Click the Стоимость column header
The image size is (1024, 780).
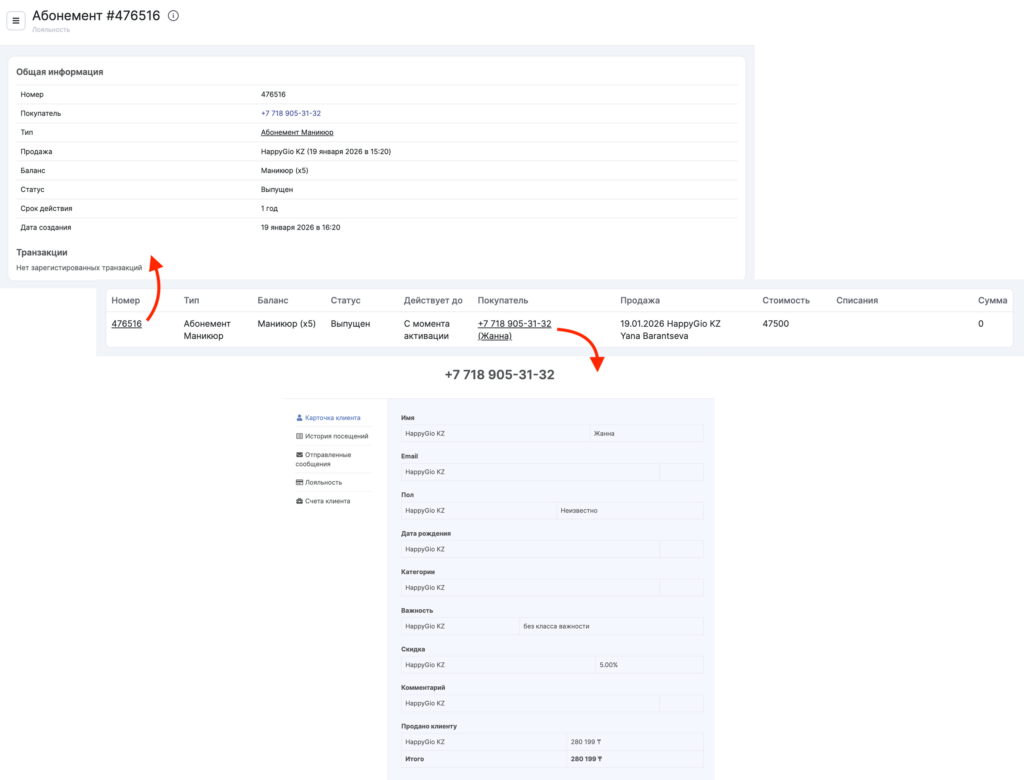click(786, 301)
